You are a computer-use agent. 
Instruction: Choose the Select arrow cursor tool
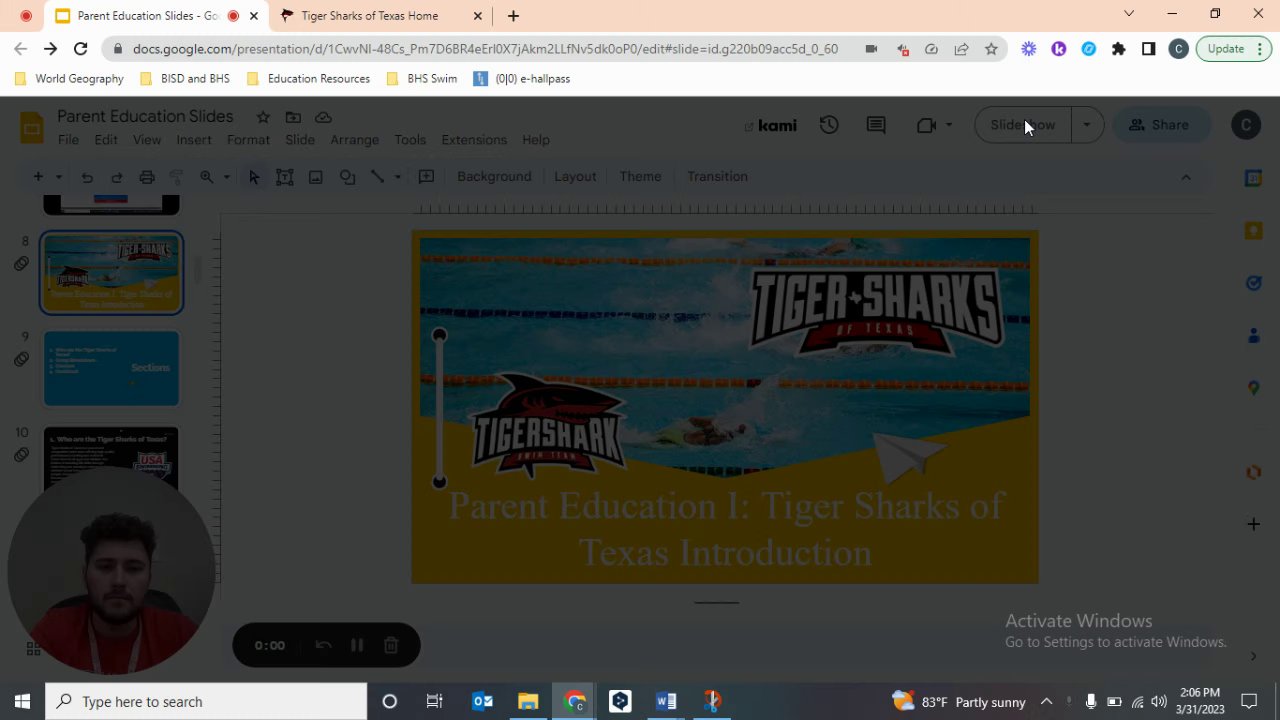[254, 177]
